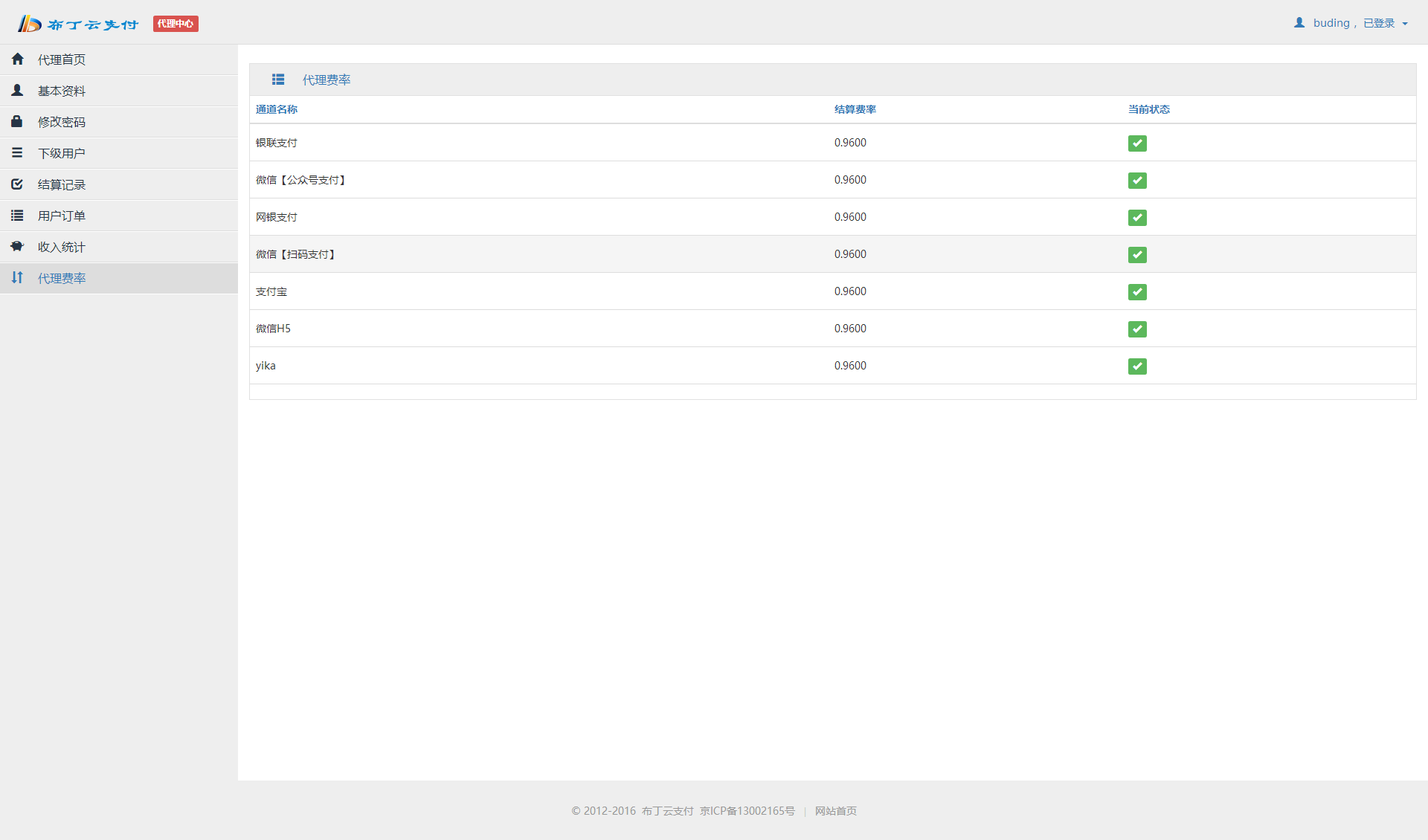Screen dimensions: 1428x840
Task: Click the user avatar icon beside buding
Action: (x=1299, y=23)
